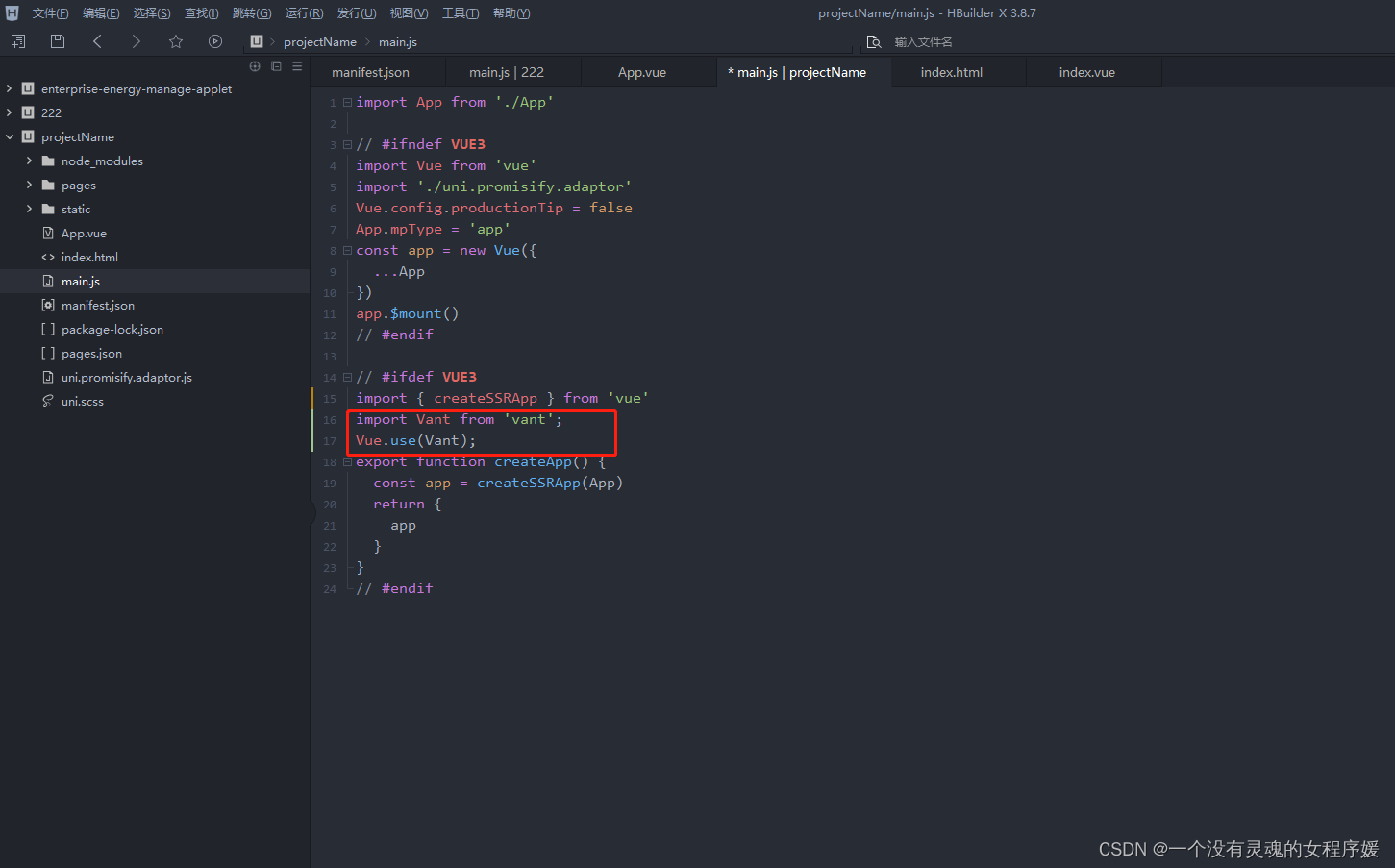Viewport: 1395px width, 868px height.
Task: Fold the #ifndef VUE3 block at line 3
Action: pyautogui.click(x=347, y=144)
